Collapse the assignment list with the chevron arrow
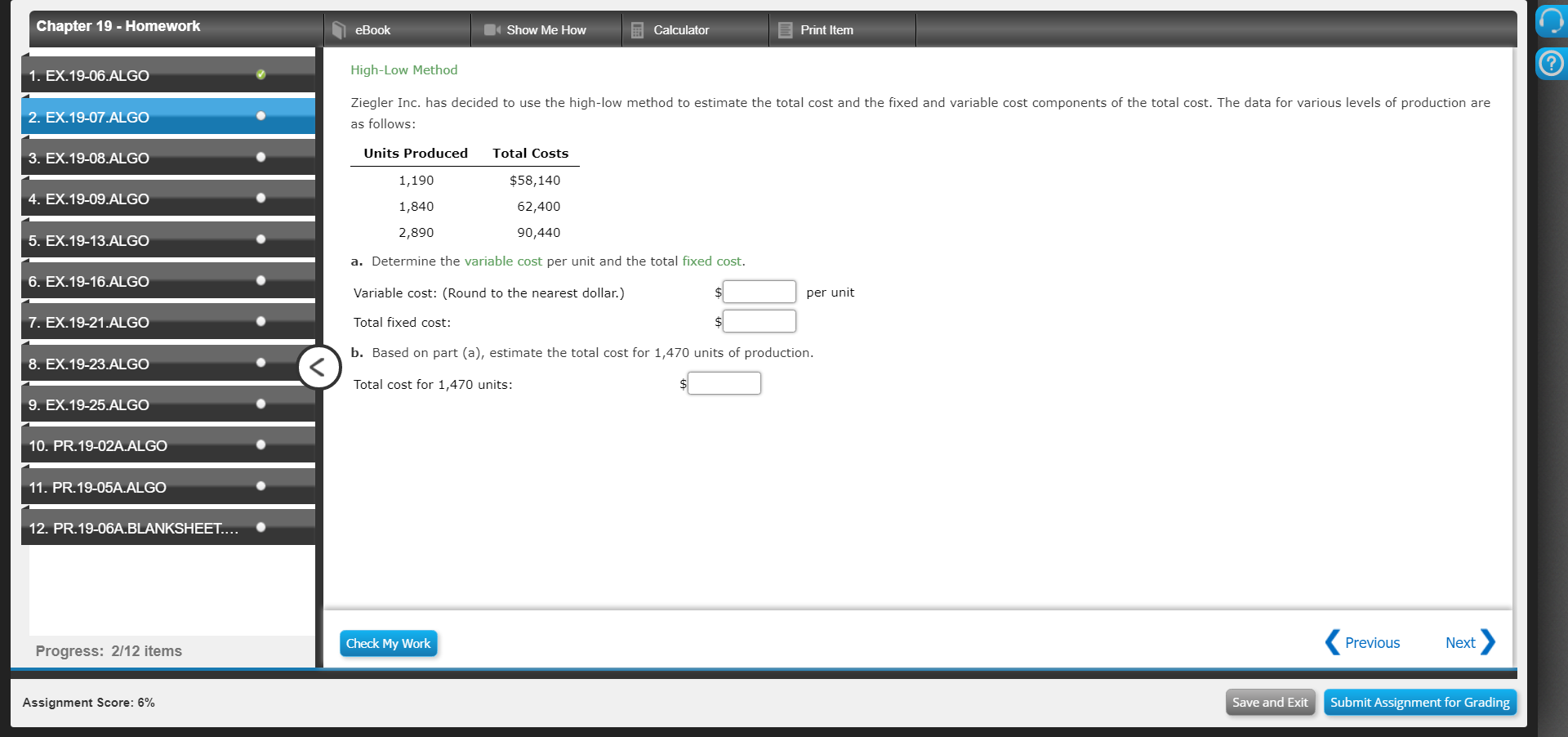 (318, 367)
